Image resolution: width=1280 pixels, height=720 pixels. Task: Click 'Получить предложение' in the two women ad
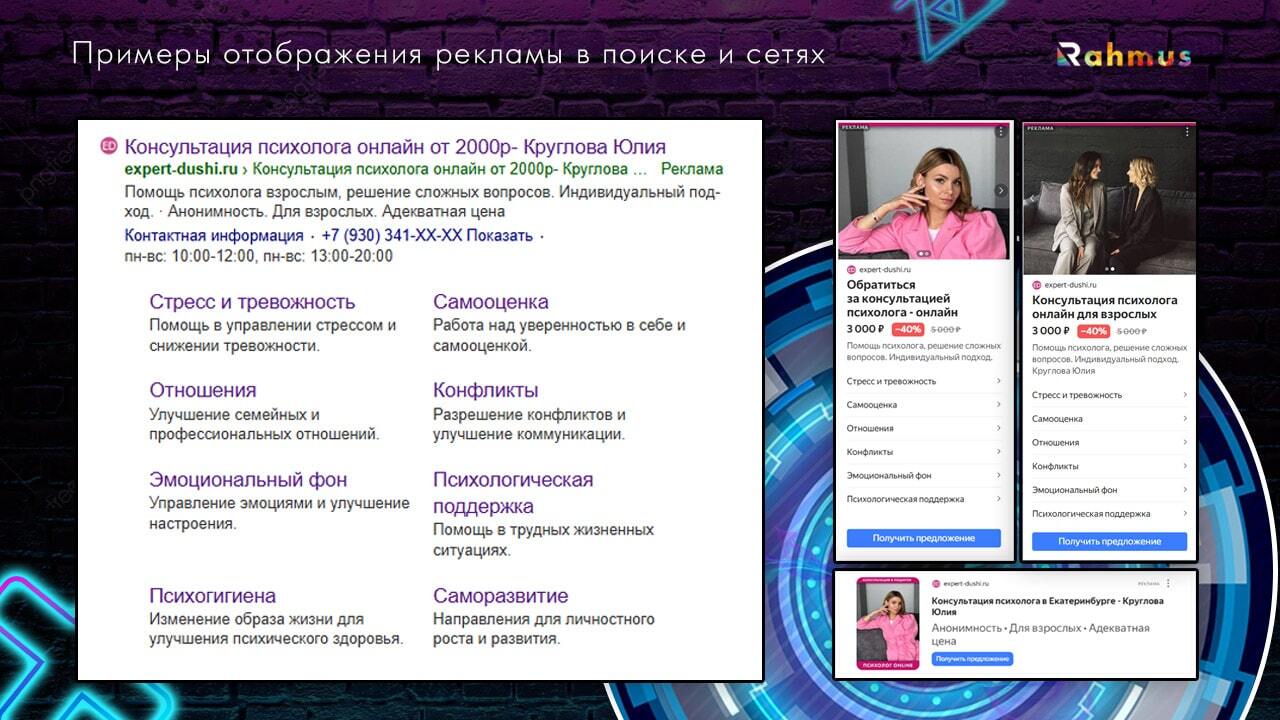point(1110,541)
